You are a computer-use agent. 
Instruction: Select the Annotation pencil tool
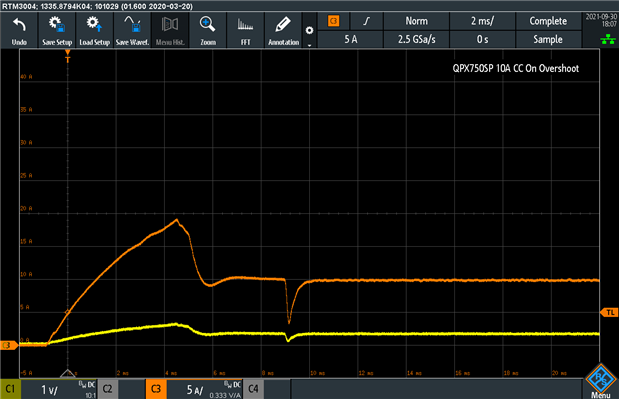pos(283,30)
